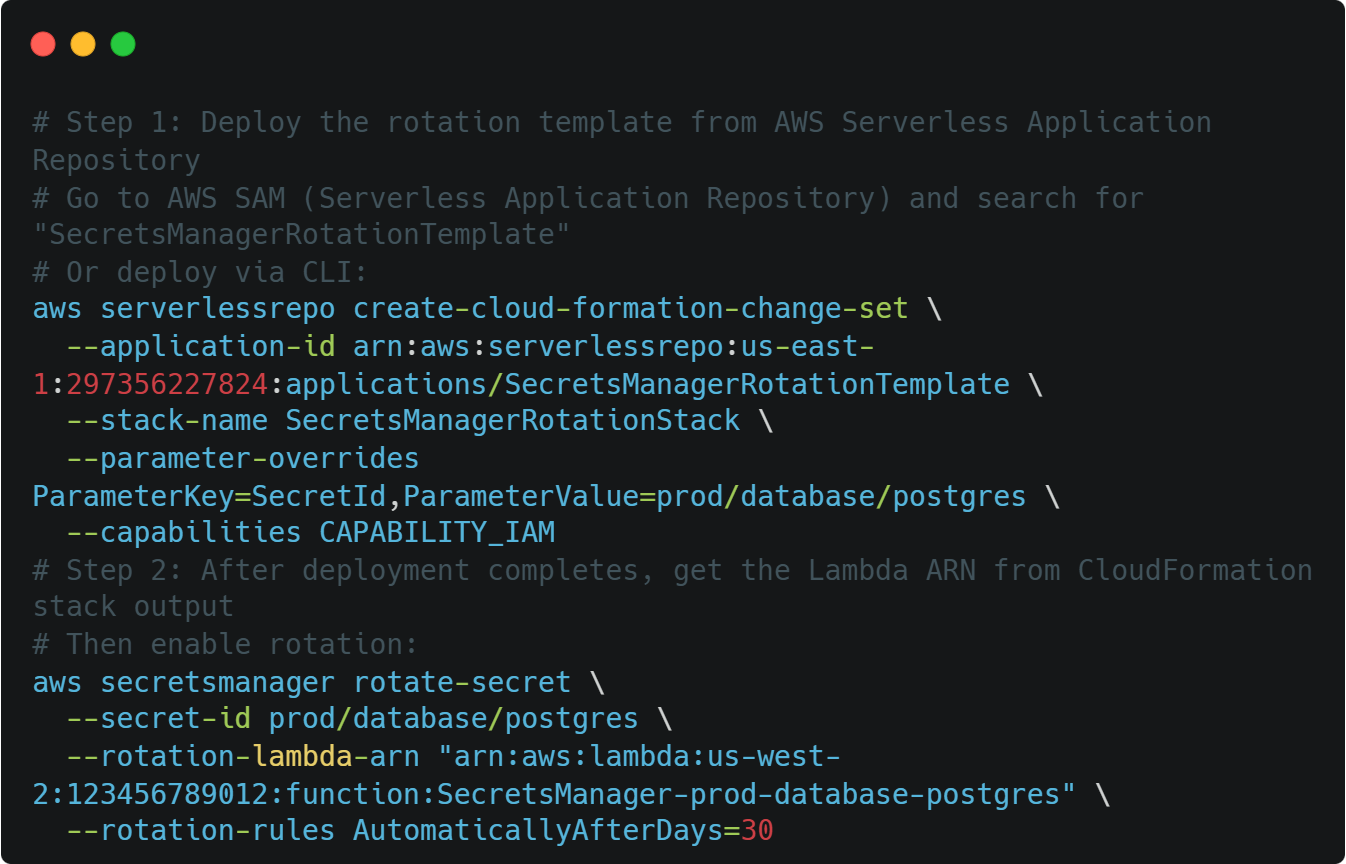Click the green maximize window dot
1346x864 pixels.
point(123,44)
